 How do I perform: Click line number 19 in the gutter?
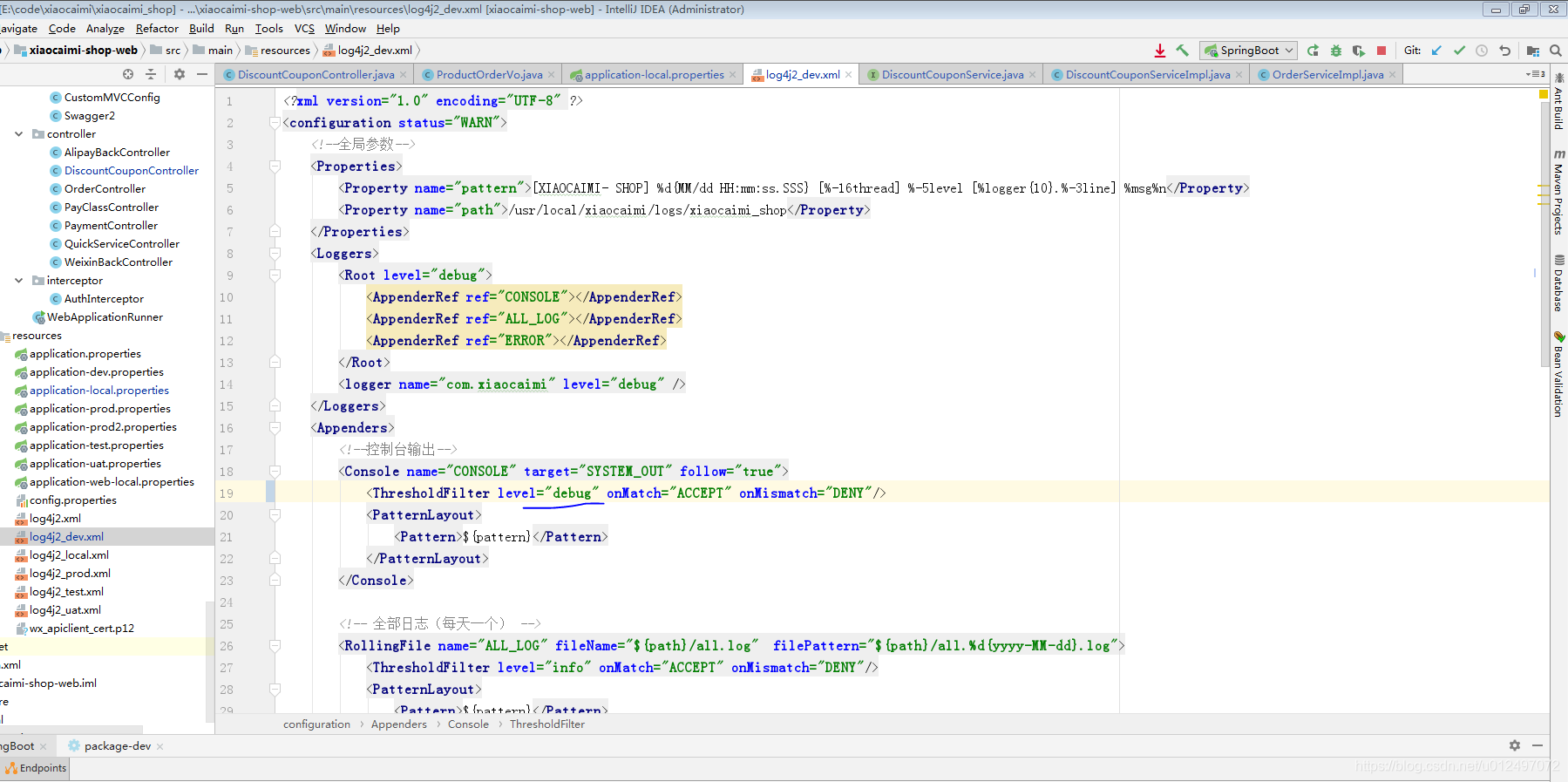click(227, 493)
